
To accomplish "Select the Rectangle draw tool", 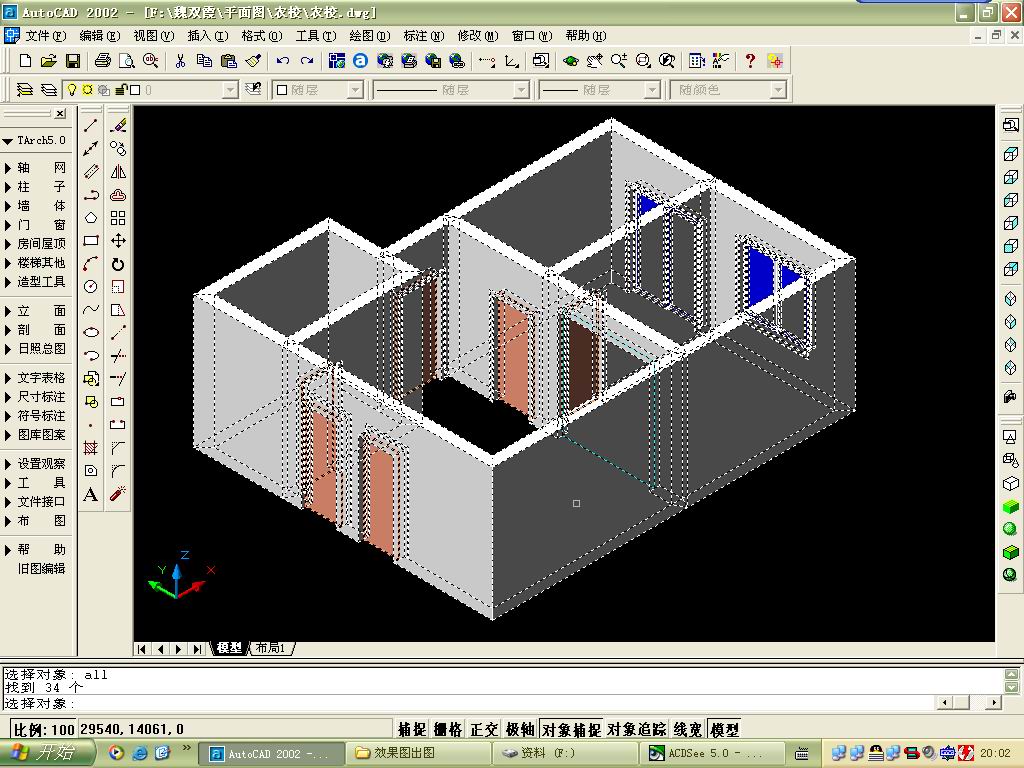I will [91, 240].
